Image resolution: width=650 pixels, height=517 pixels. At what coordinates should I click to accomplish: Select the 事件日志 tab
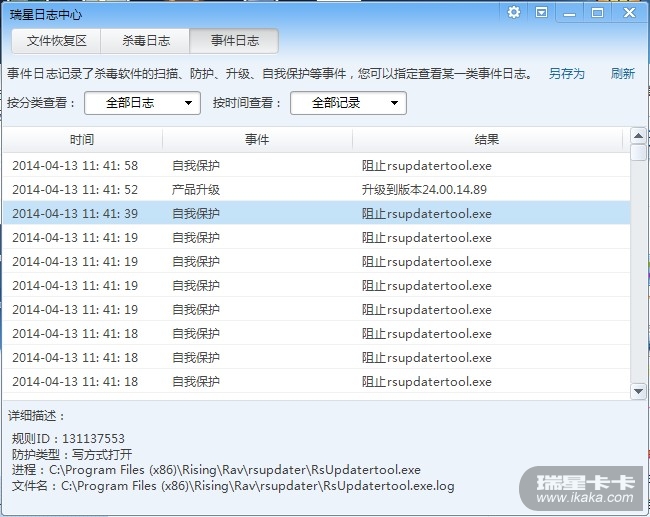point(234,41)
